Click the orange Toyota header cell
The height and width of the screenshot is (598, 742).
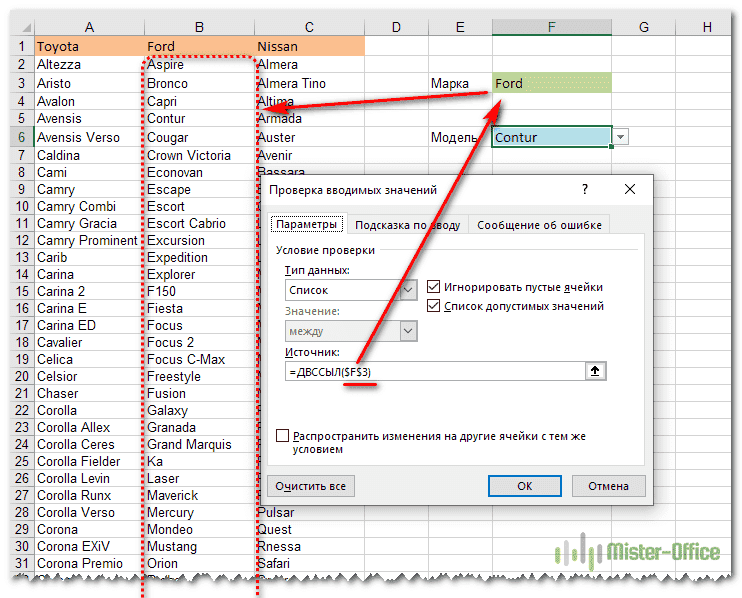(88, 46)
